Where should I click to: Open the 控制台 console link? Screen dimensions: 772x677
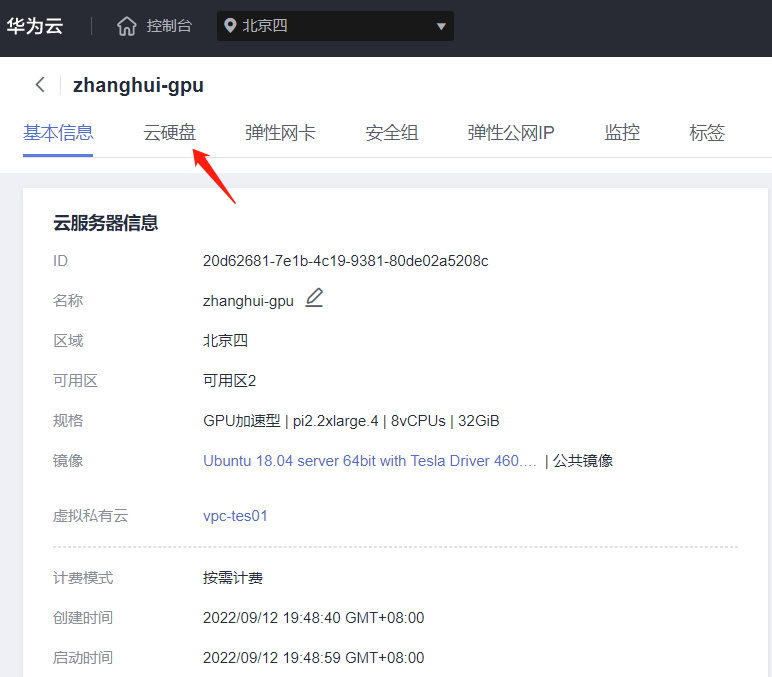click(169, 26)
